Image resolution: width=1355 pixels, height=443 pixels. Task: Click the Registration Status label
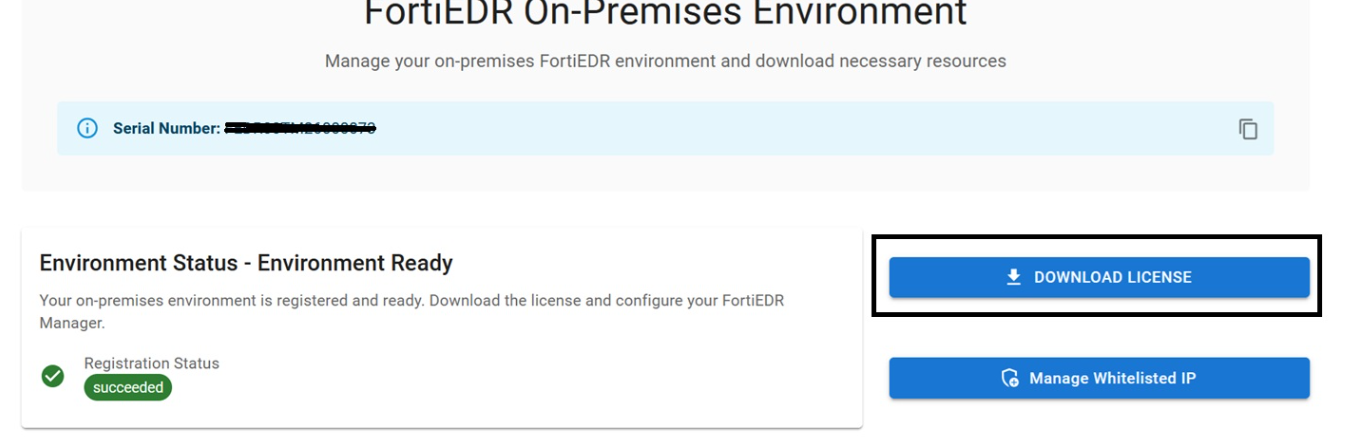(151, 363)
